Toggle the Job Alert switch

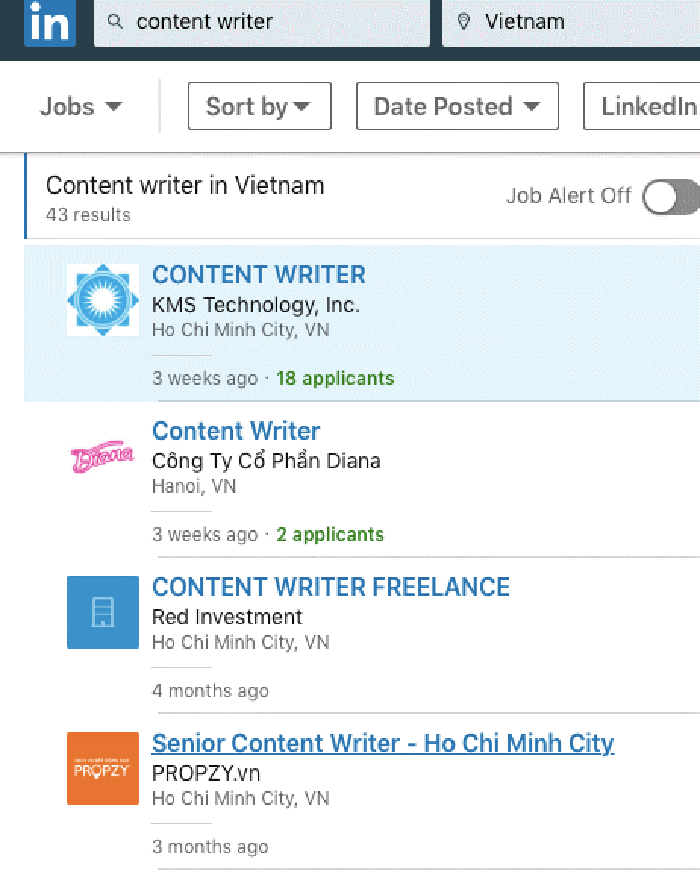[671, 196]
